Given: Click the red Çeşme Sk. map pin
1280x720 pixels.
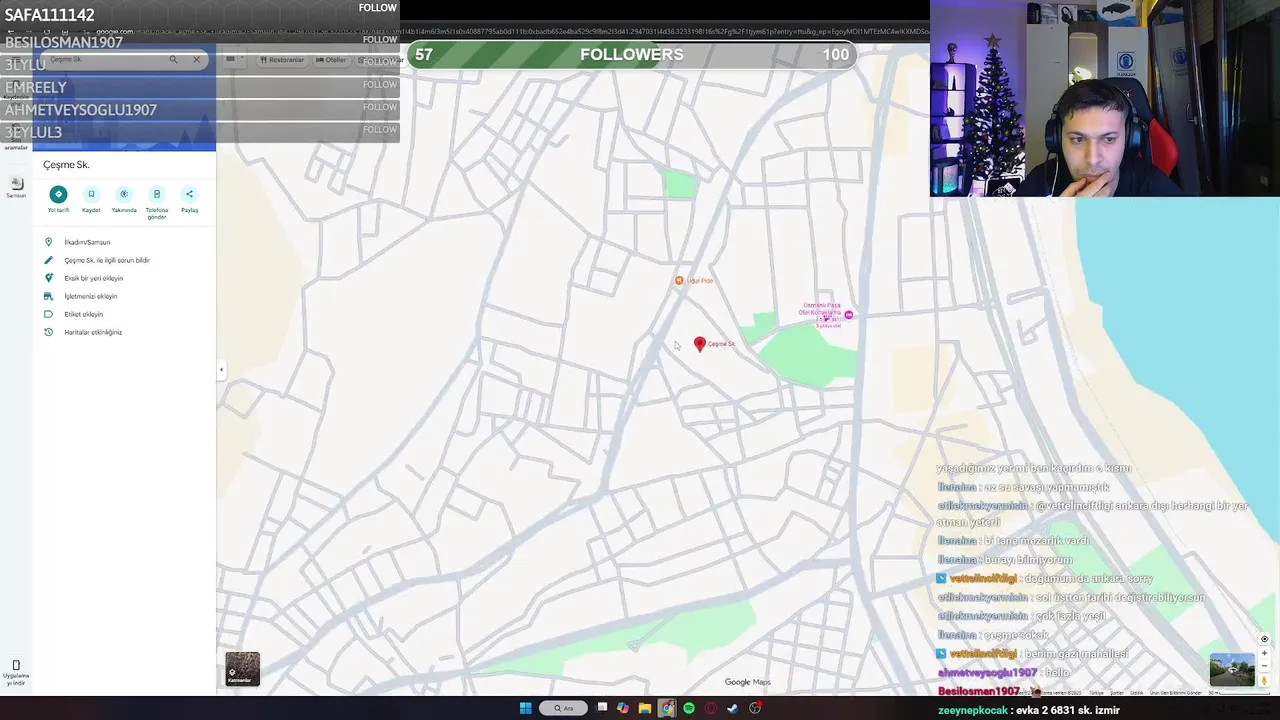Looking at the screenshot, I should click(700, 344).
